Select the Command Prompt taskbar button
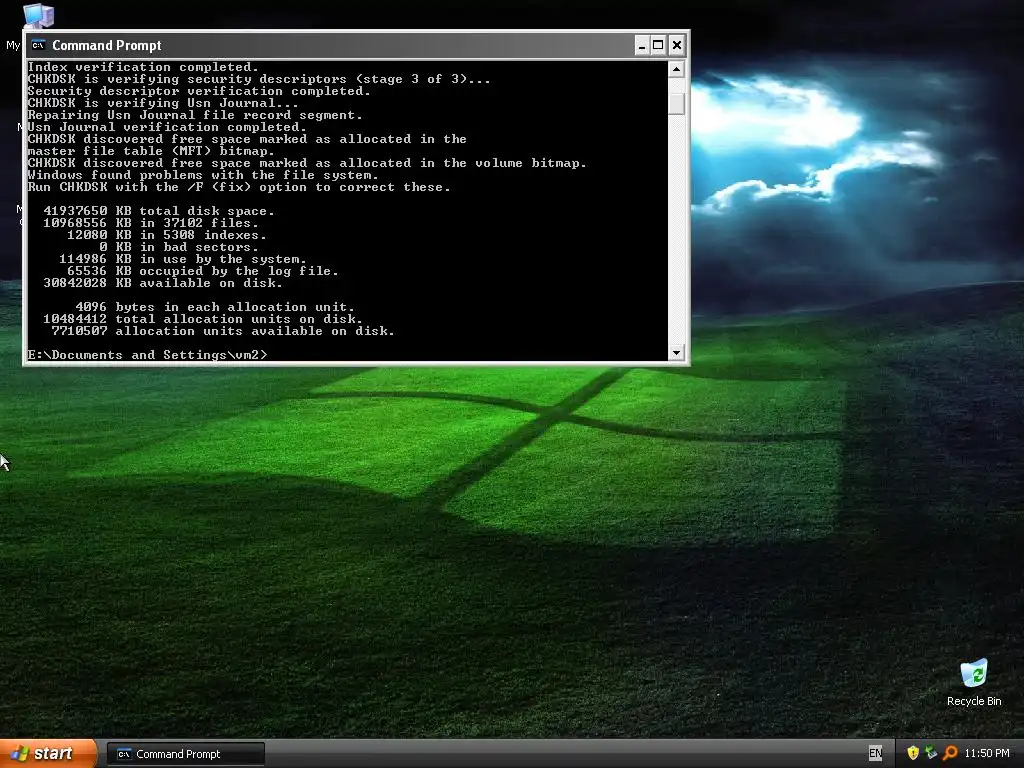This screenshot has height=768, width=1024. 185,754
